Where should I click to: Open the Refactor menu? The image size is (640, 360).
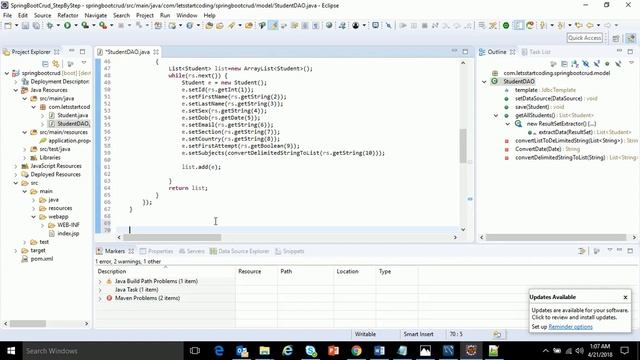68,16
